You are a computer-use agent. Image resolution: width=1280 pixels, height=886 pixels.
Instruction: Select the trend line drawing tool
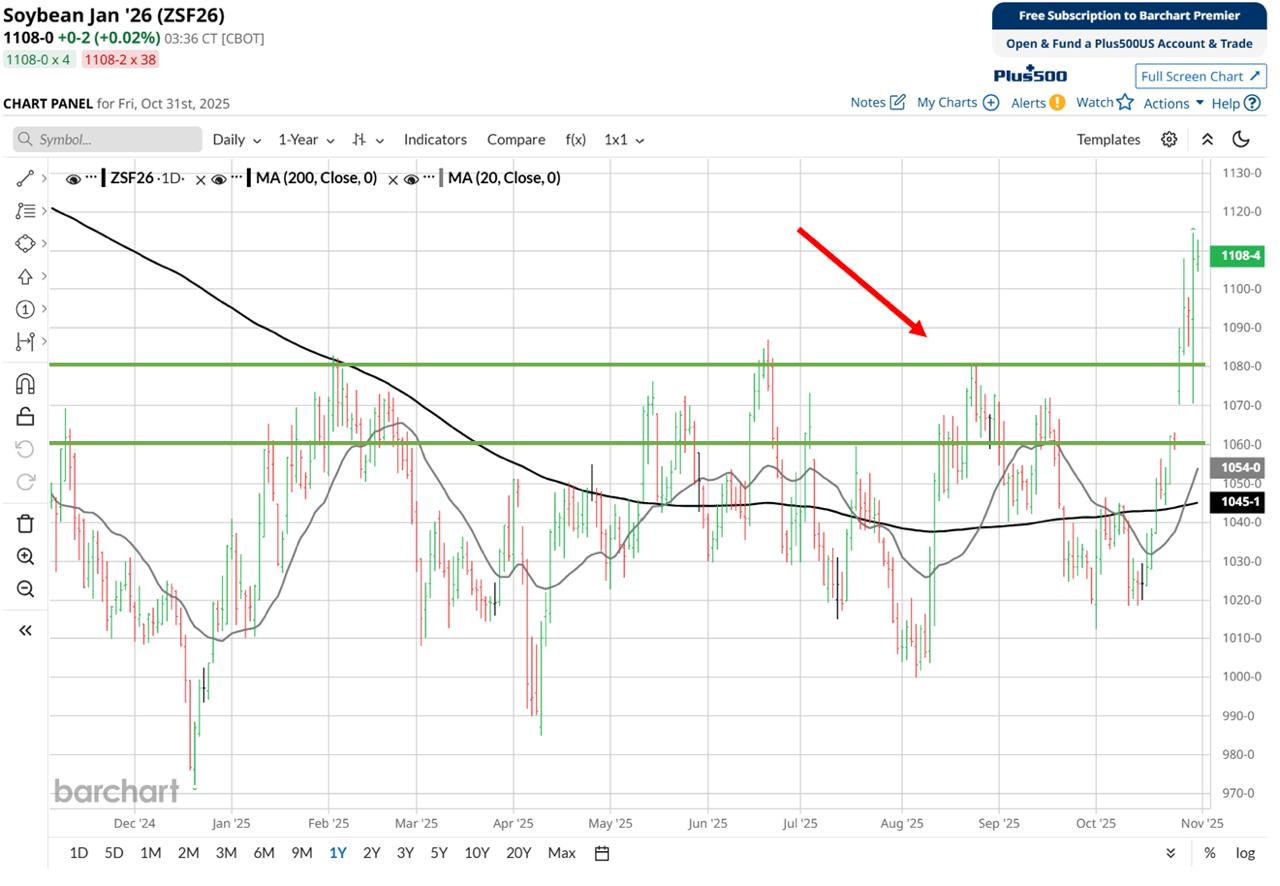tap(26, 179)
